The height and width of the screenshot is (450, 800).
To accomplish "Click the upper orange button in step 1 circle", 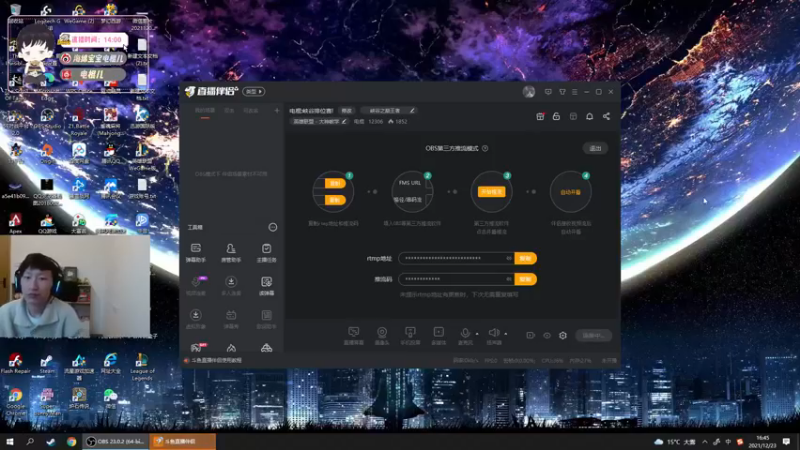I will 335,183.
